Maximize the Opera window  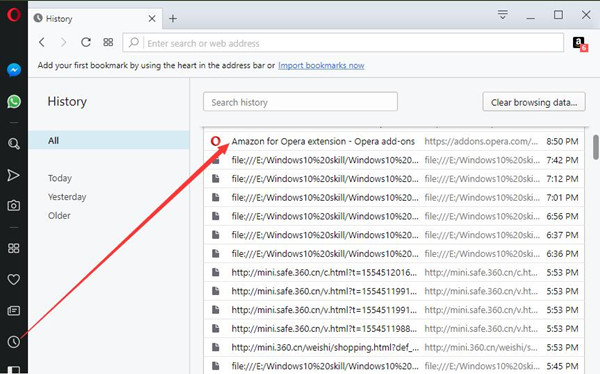click(x=558, y=15)
